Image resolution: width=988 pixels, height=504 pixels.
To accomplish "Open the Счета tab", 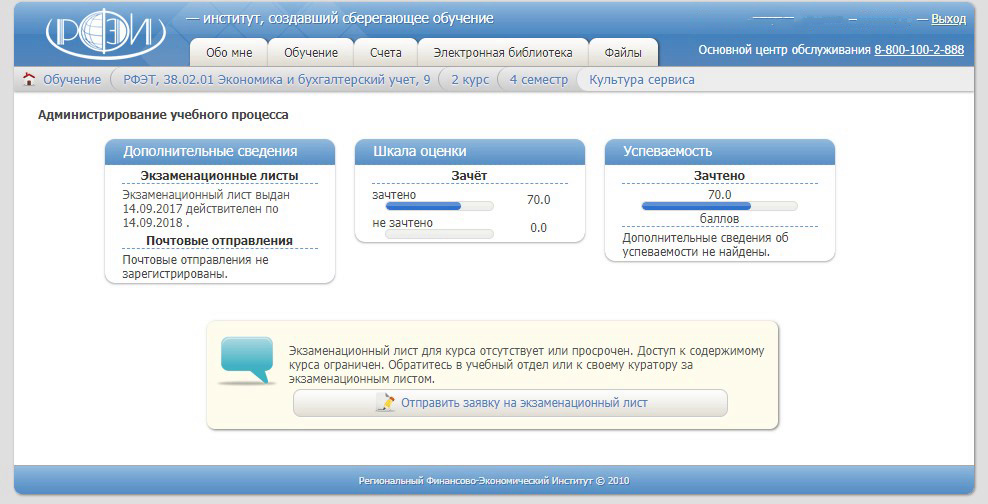I will 385,53.
